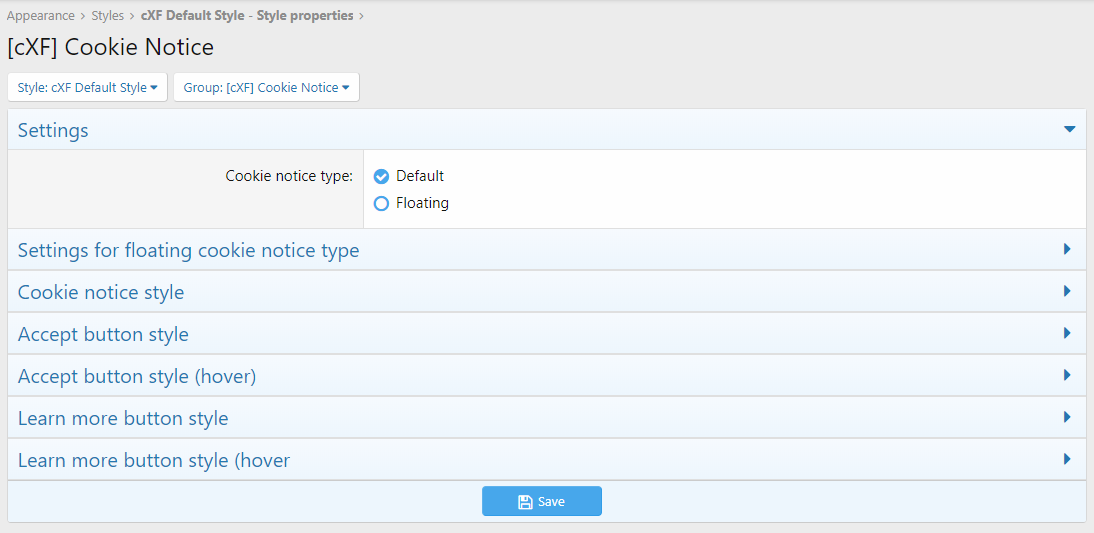Open Styles breadcrumb link
Screen dimensions: 1094x533
point(108,16)
